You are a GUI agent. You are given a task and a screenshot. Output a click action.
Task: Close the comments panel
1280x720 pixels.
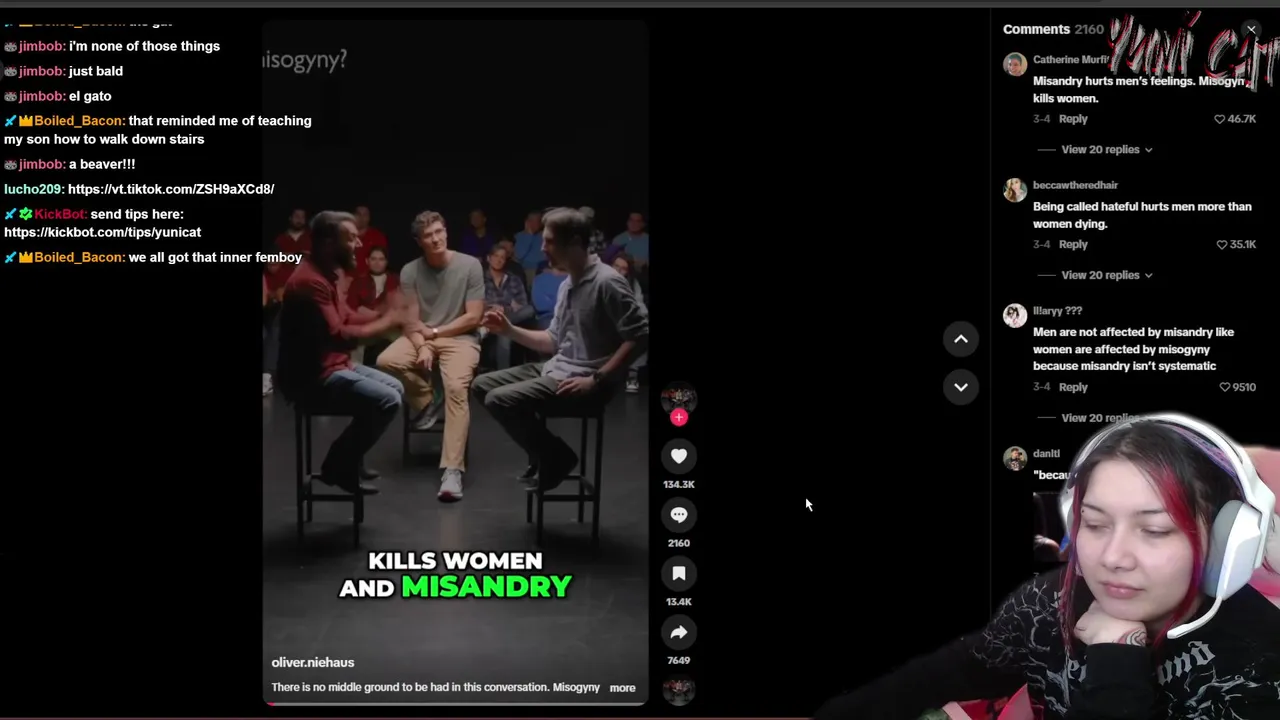(1251, 29)
